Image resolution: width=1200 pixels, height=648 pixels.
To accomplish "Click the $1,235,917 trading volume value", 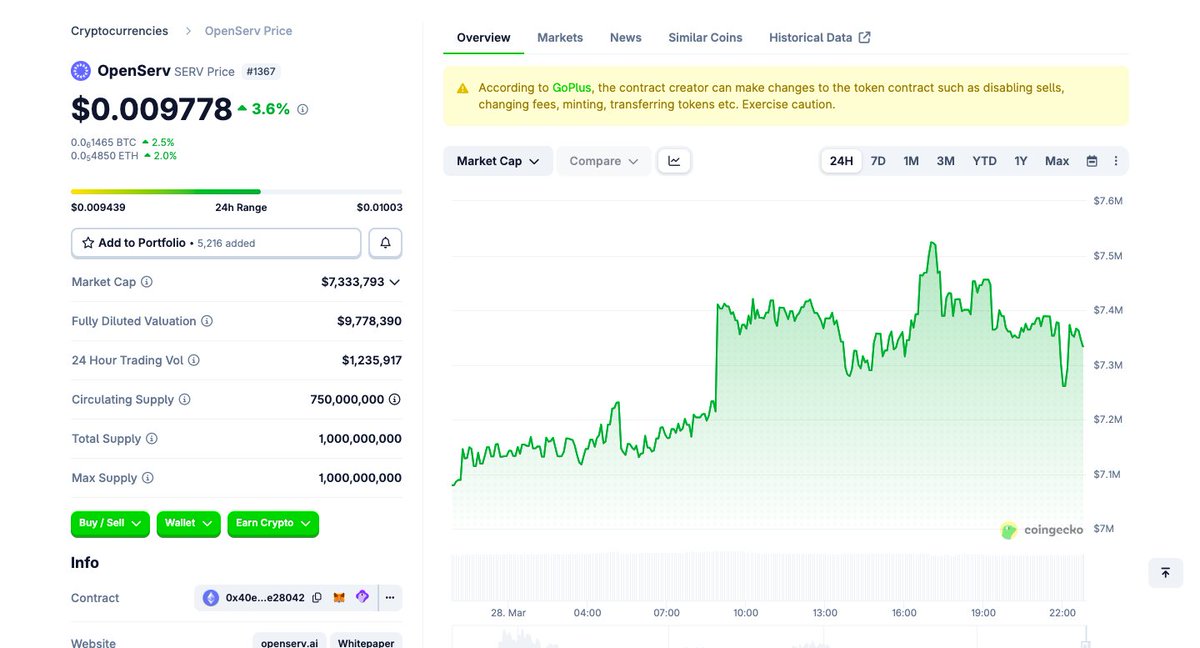I will 371,360.
